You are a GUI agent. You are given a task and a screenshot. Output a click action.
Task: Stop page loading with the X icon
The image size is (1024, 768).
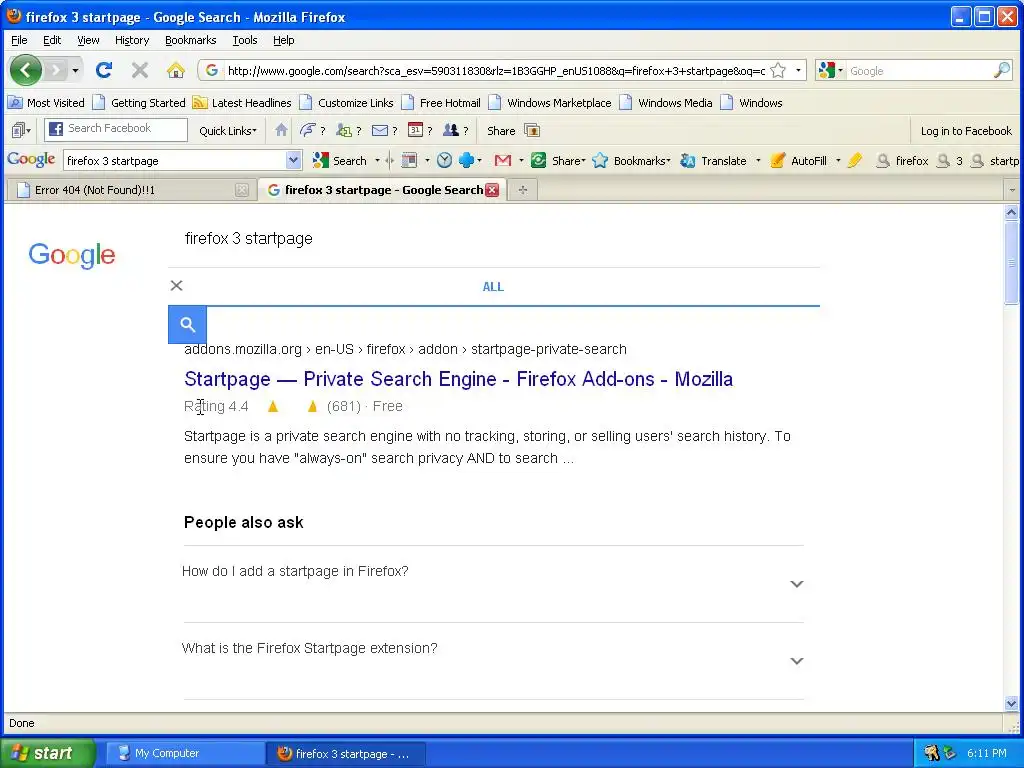point(139,70)
